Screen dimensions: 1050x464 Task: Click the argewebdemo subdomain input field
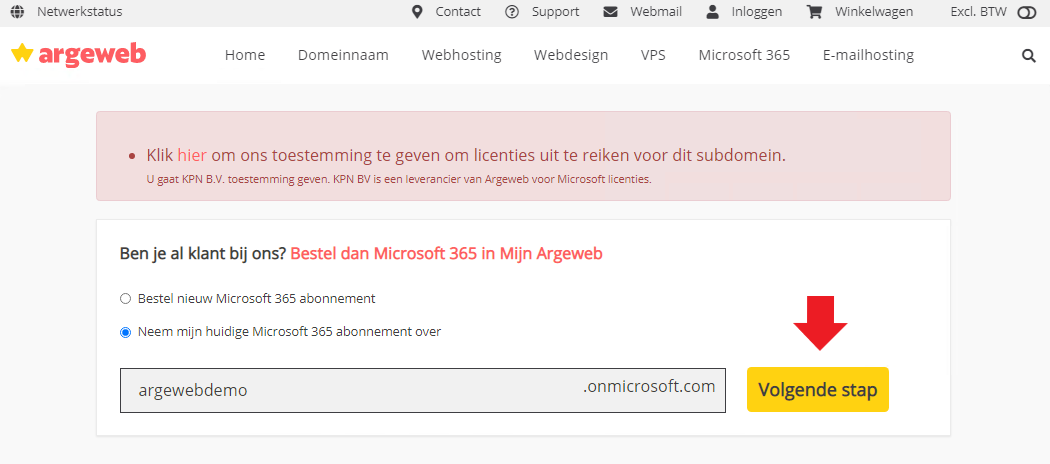point(423,390)
